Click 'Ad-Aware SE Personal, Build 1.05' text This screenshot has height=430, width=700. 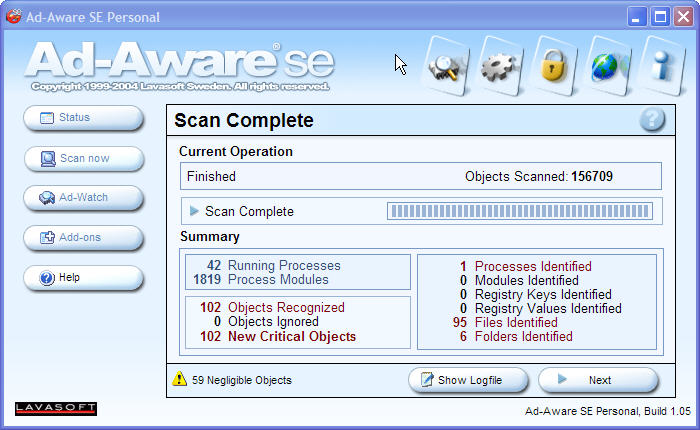[608, 411]
